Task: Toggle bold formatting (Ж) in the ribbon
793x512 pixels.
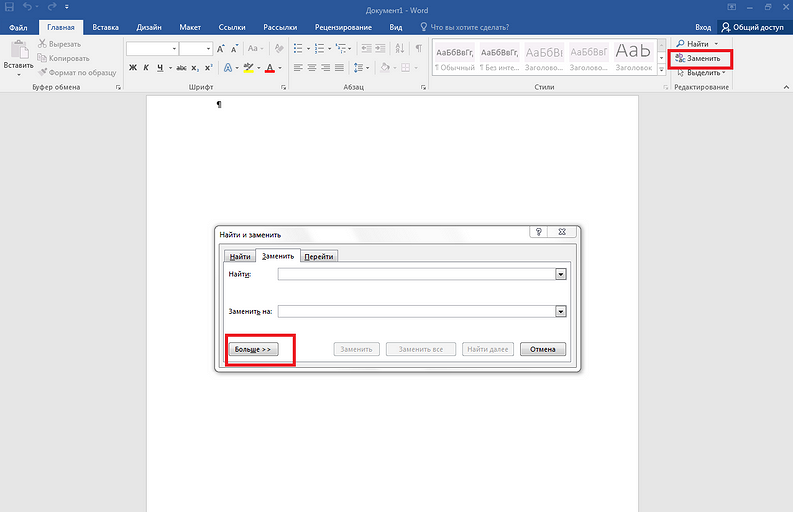Action: click(x=133, y=68)
